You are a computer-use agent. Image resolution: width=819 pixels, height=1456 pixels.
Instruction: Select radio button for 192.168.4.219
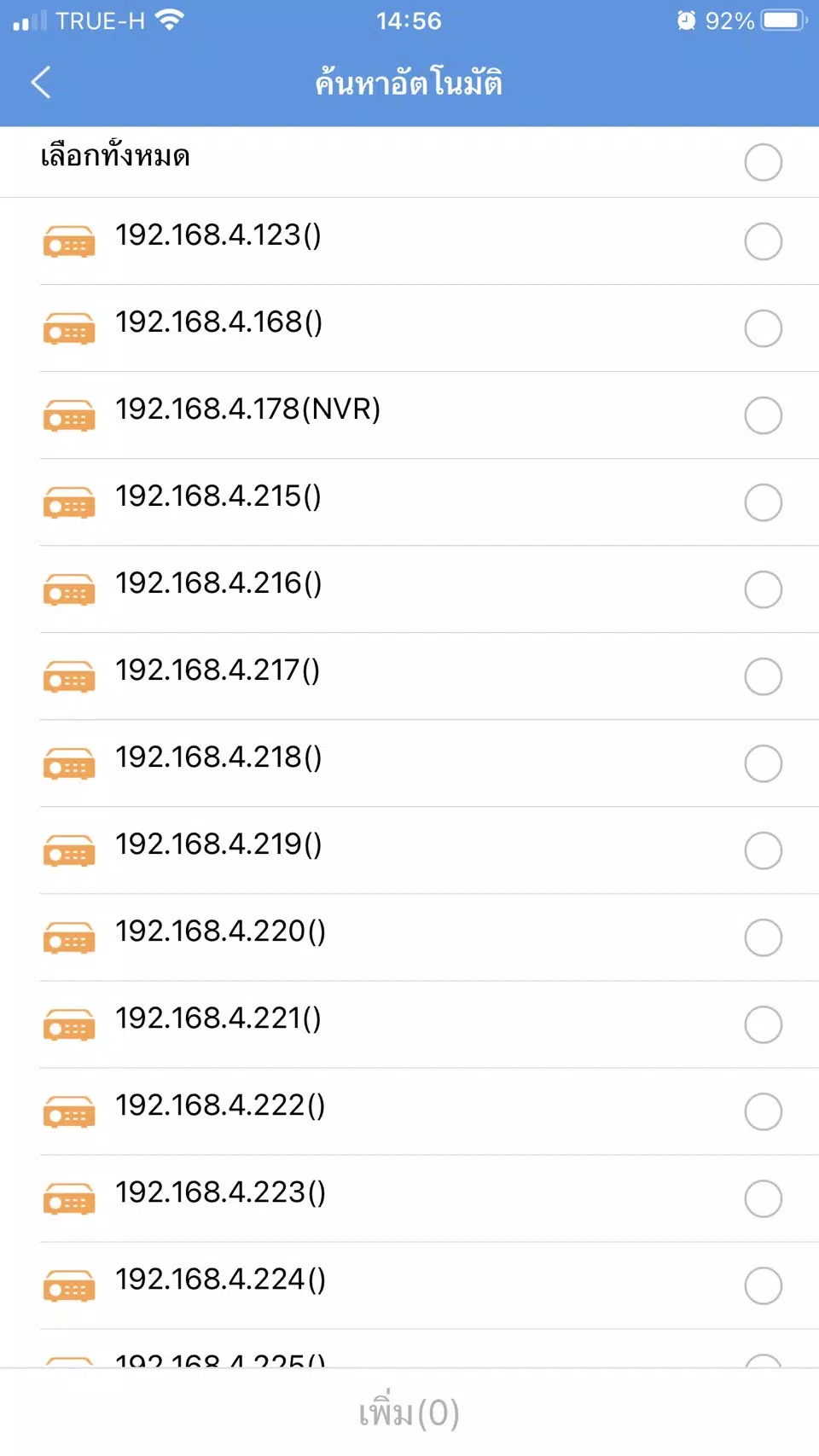pyautogui.click(x=763, y=850)
